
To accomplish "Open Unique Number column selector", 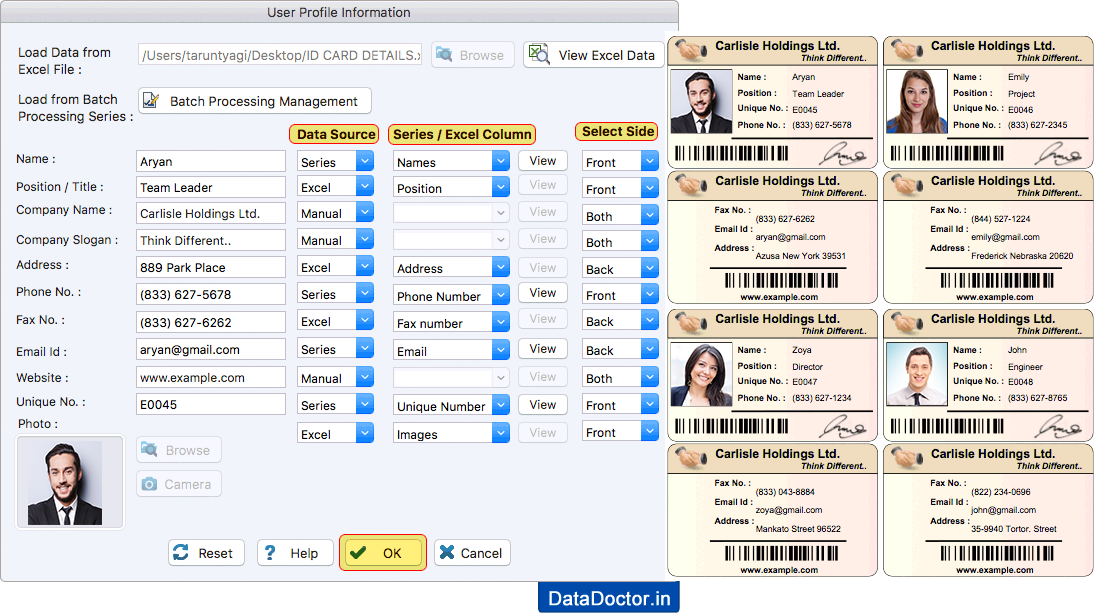I will (x=451, y=405).
